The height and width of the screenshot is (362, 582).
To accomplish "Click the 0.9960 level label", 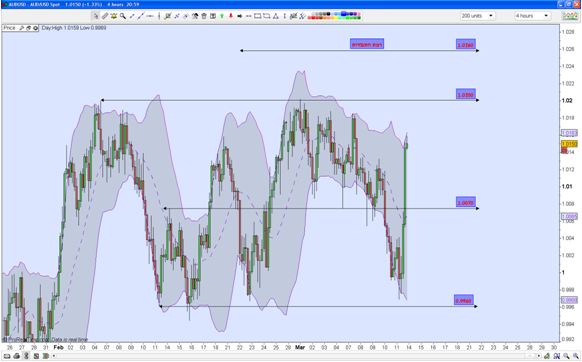I will point(464,300).
